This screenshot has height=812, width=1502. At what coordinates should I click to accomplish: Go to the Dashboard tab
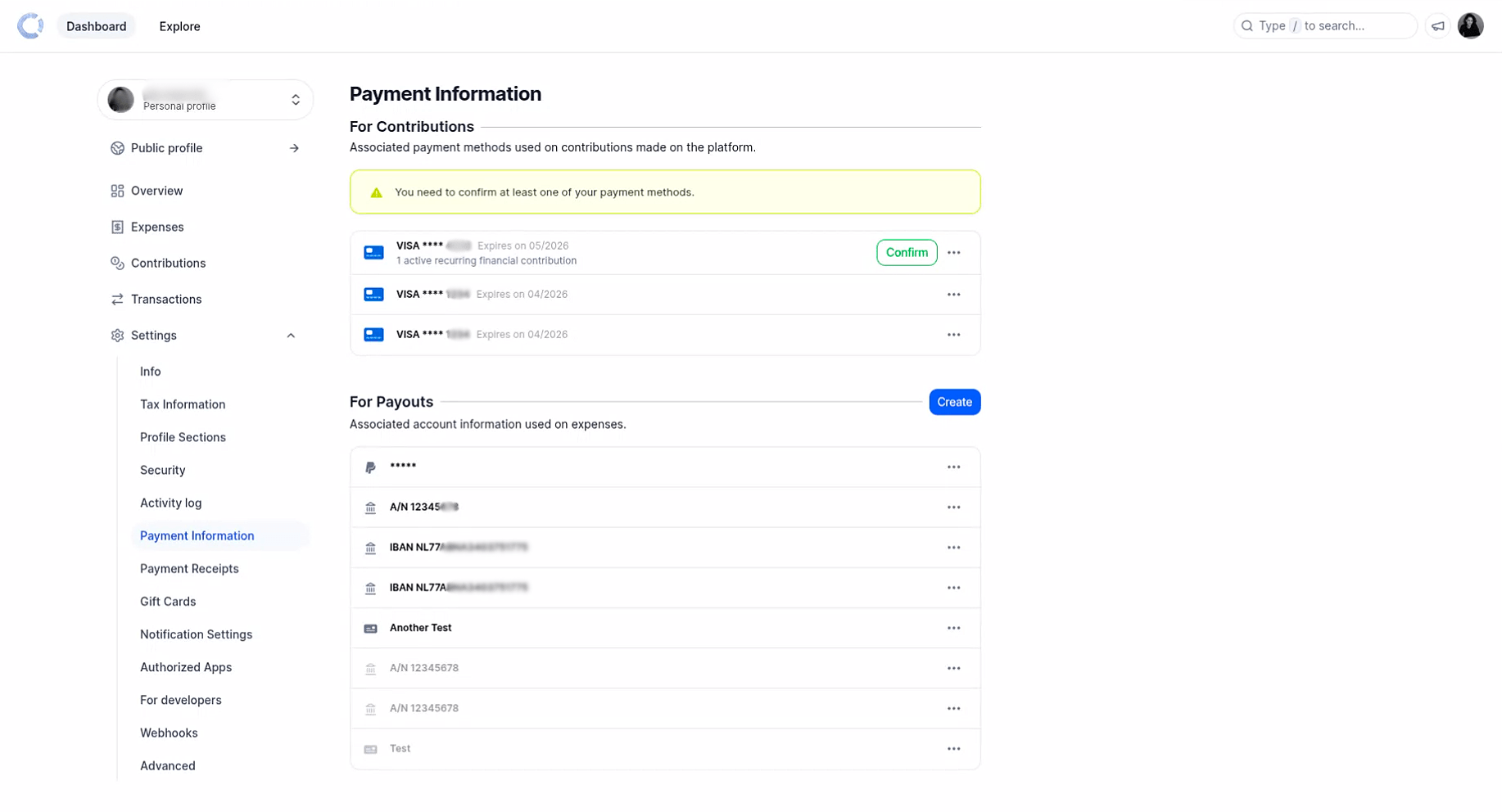pyautogui.click(x=96, y=26)
